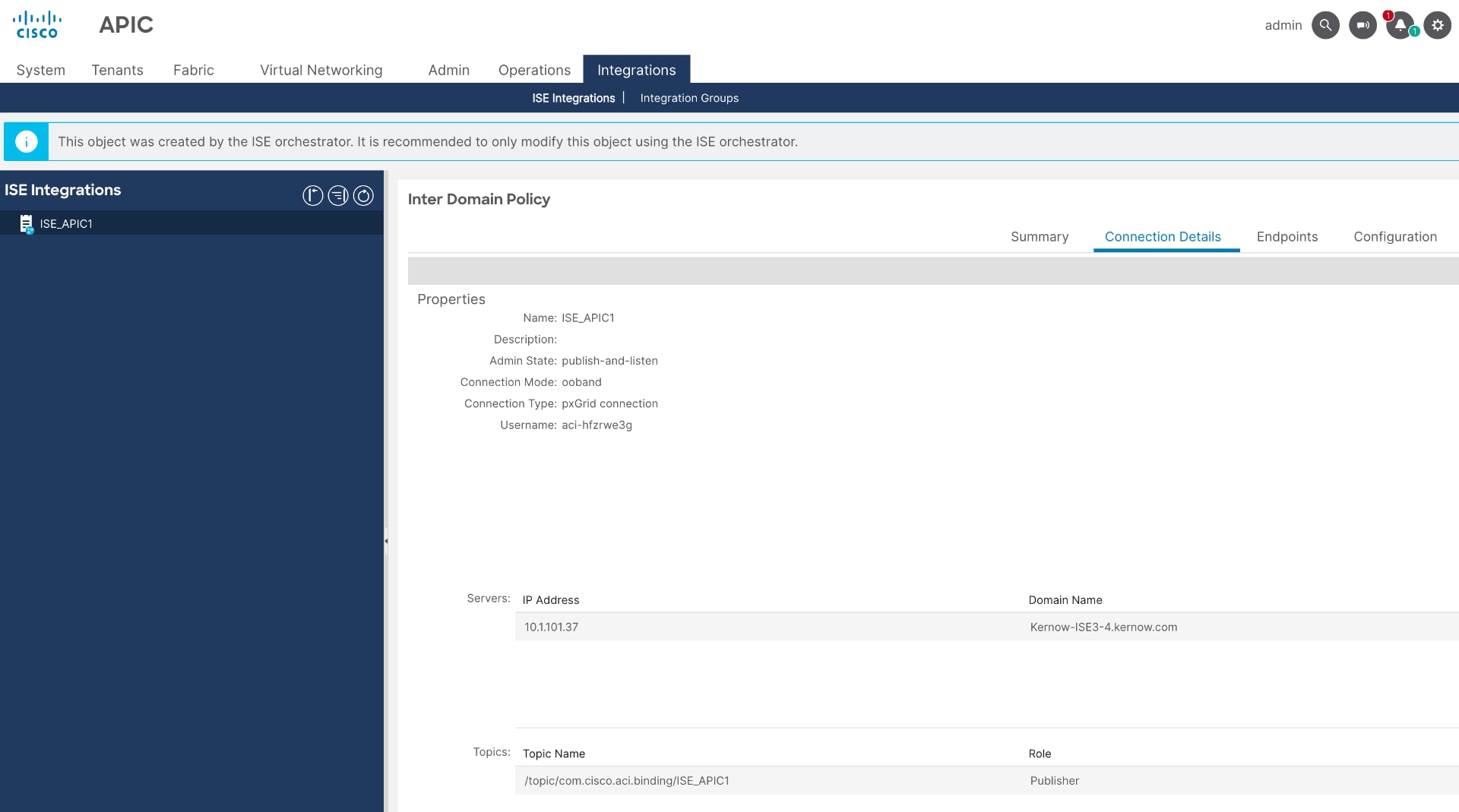
Task: View alerts via the bell icon
Action: tap(1400, 25)
